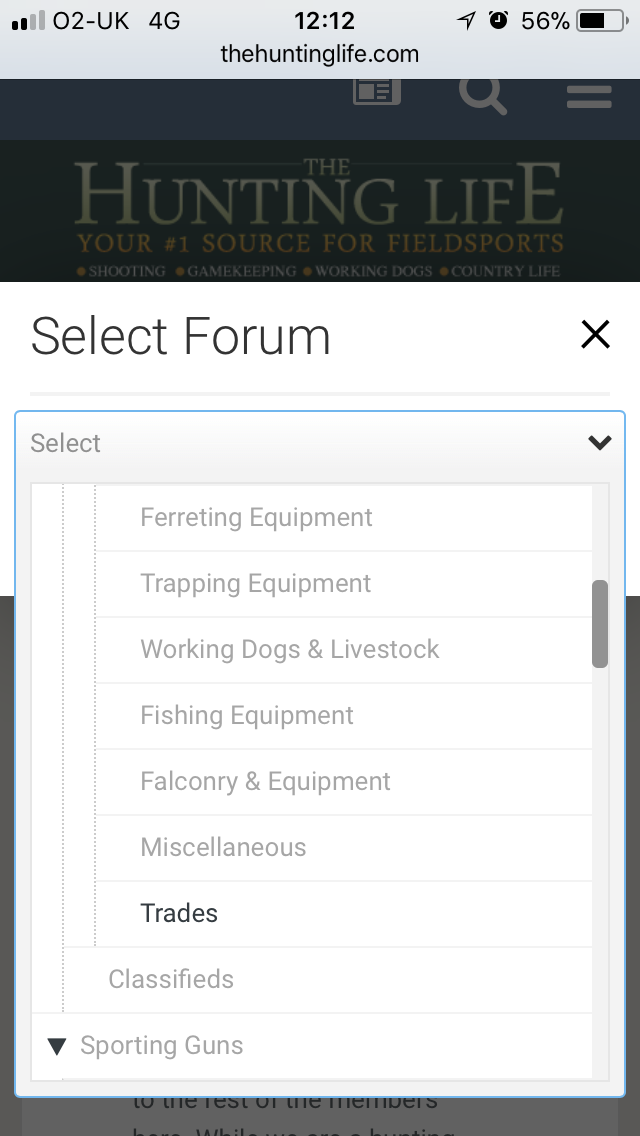Tap the location arrow status icon
640x1136 pixels.
tap(467, 21)
